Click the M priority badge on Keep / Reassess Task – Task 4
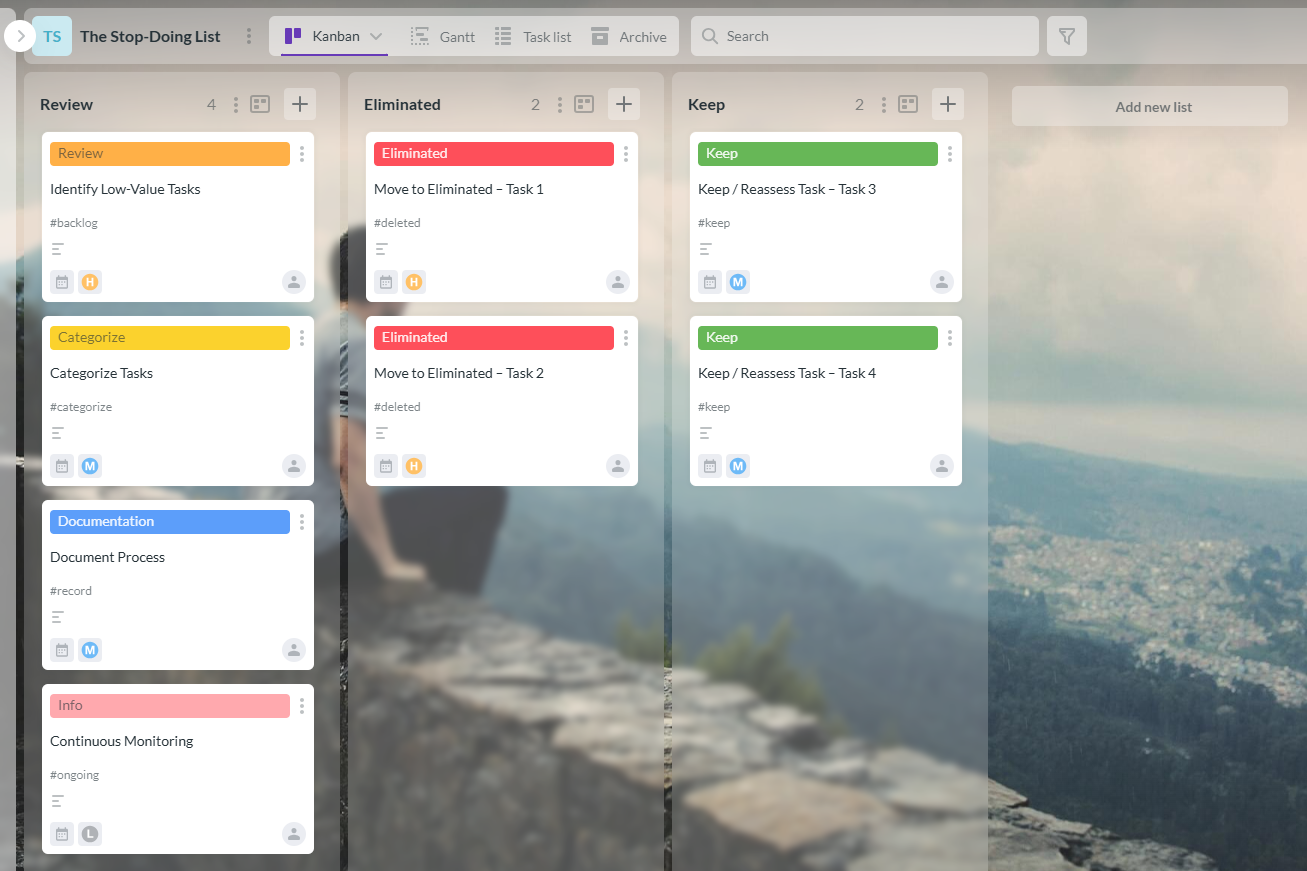Viewport: 1307px width, 871px height. point(738,466)
